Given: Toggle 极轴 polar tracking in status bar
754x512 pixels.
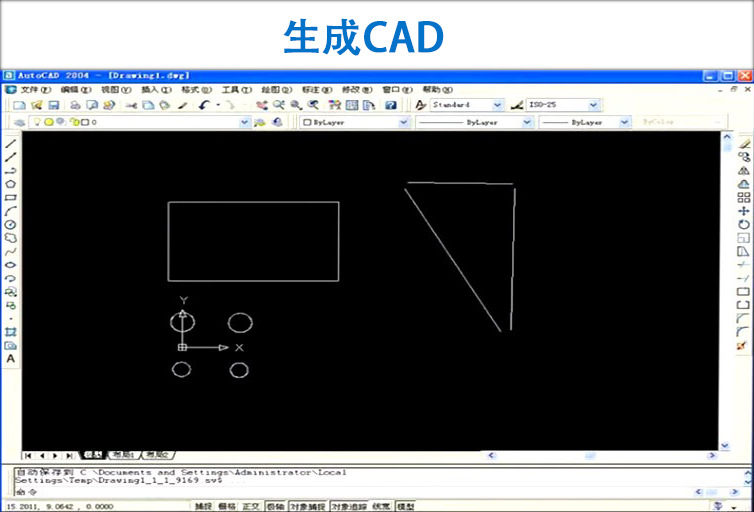Looking at the screenshot, I should (275, 506).
